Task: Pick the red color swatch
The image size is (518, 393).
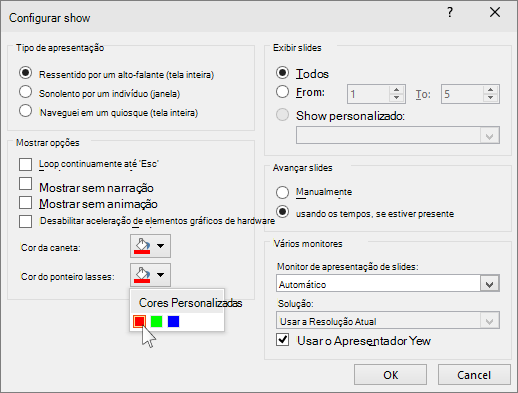Action: pos(139,322)
